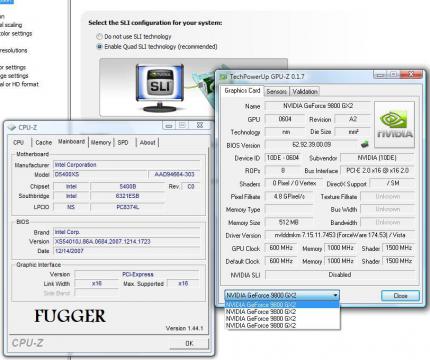The image size is (430, 360).
Task: Open the GPU selection dropdown arrow in GPU-Z
Action: point(335,295)
